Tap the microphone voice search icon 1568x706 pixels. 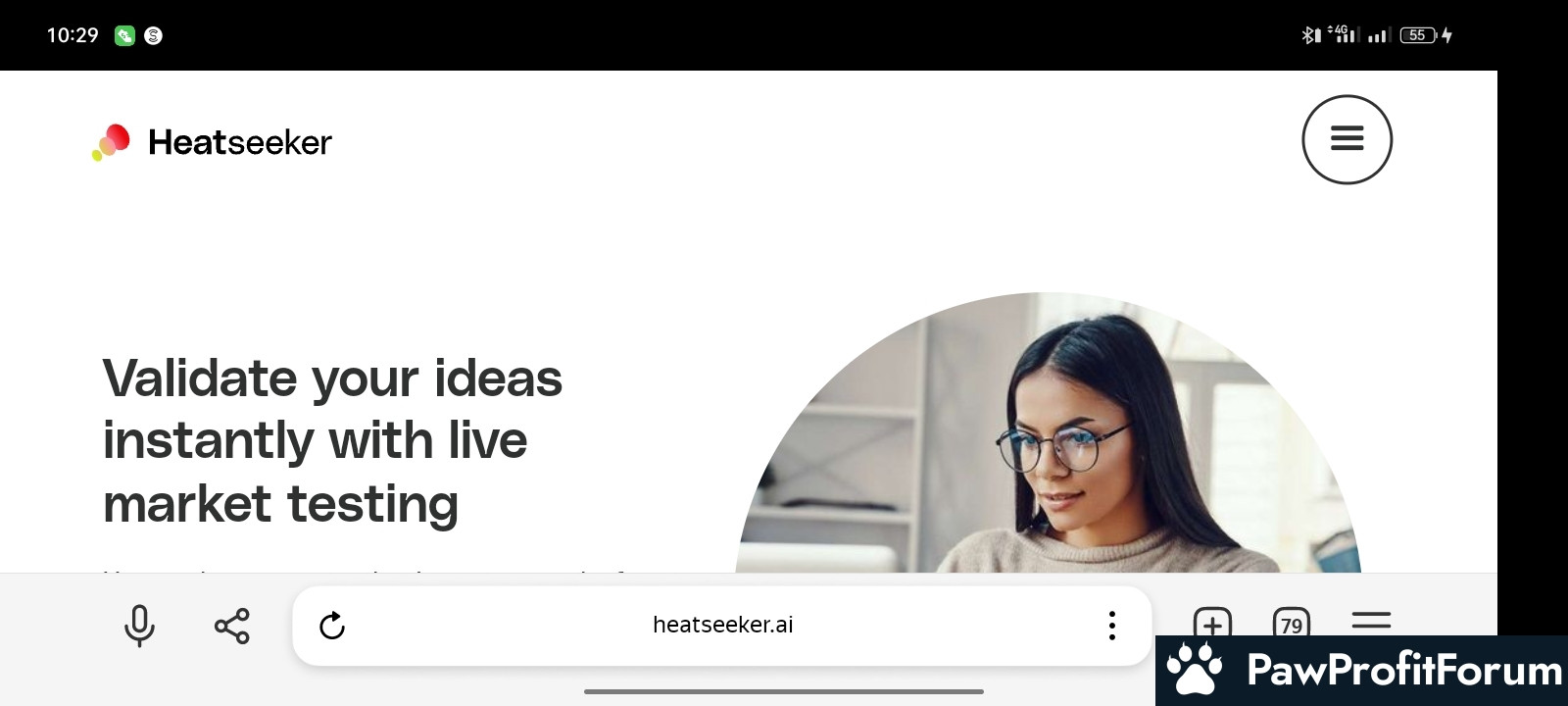pyautogui.click(x=139, y=626)
